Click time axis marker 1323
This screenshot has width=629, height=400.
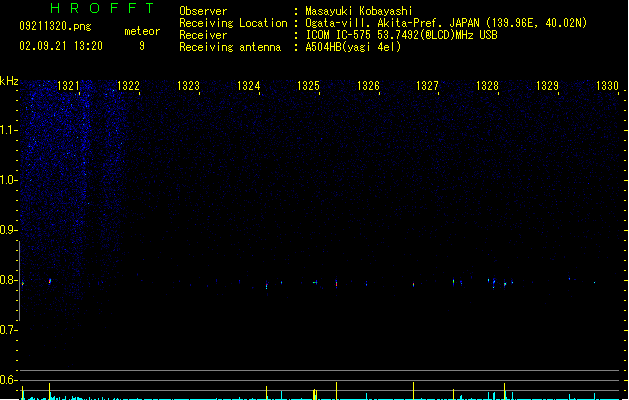(188, 86)
